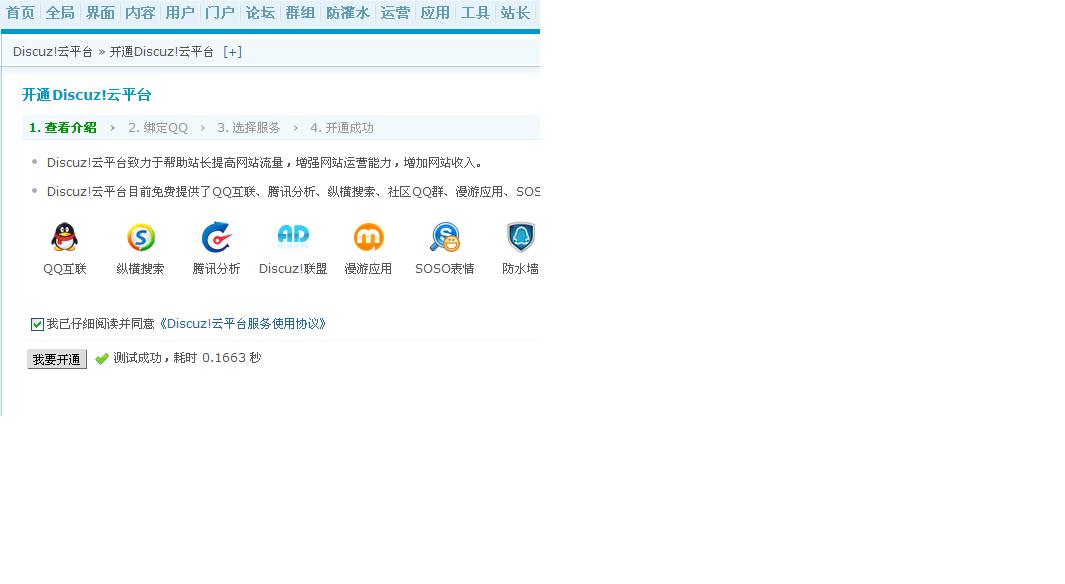Click the QQ互联 label

[x=65, y=269]
